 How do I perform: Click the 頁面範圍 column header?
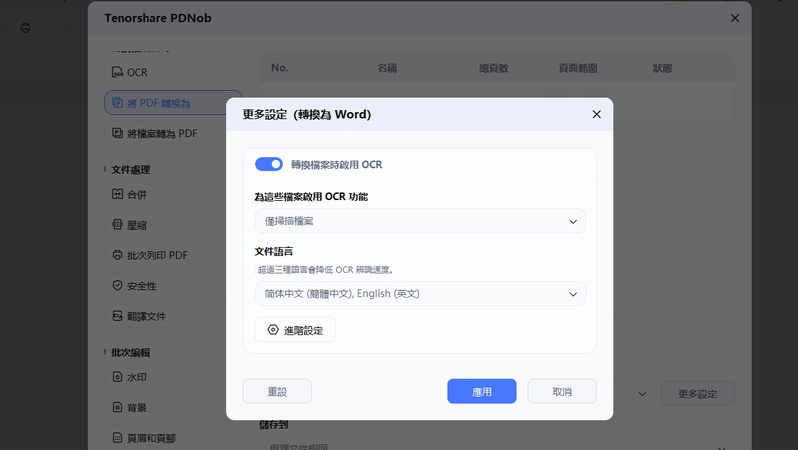tap(578, 68)
